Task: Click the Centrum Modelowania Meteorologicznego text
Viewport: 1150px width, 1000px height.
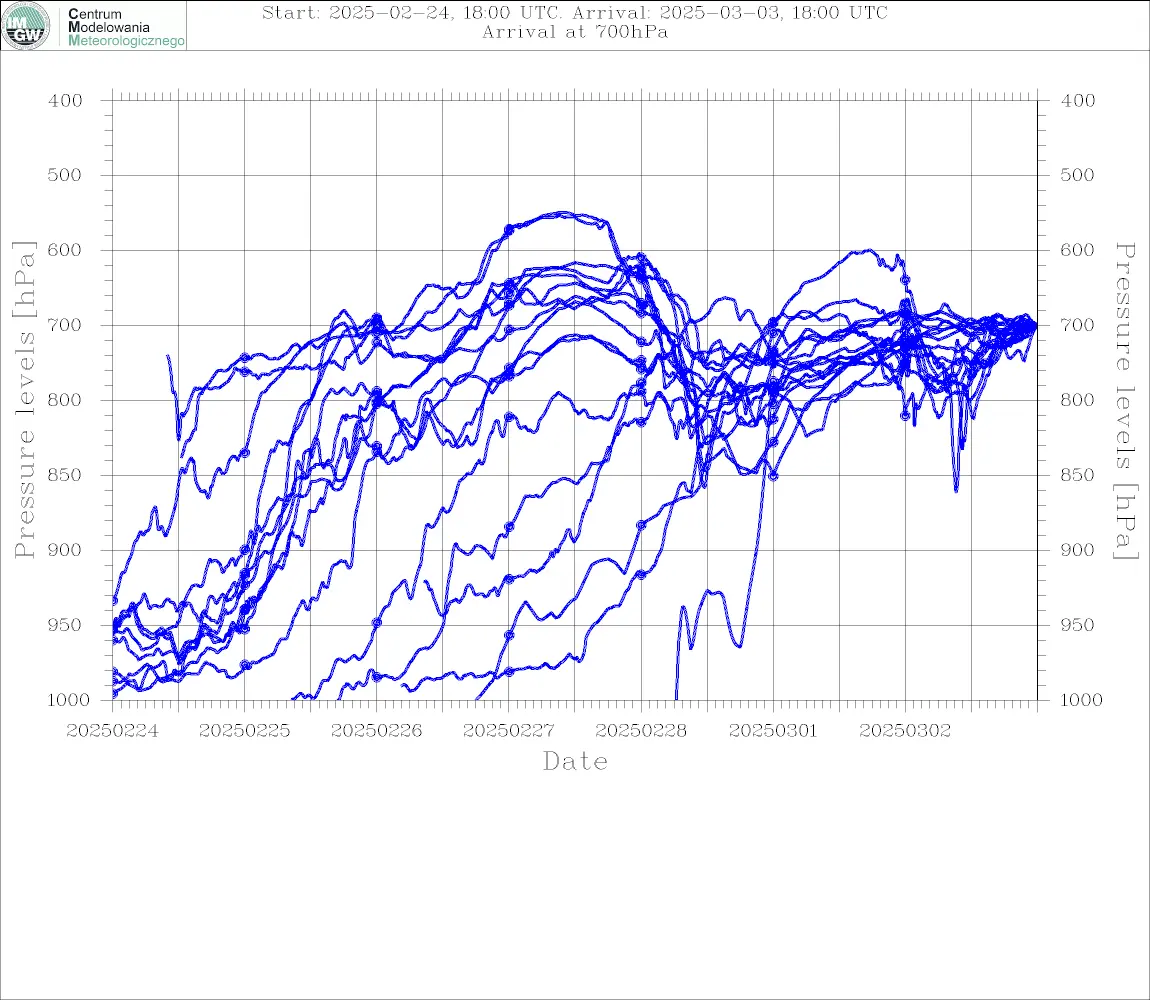Action: pos(126,27)
